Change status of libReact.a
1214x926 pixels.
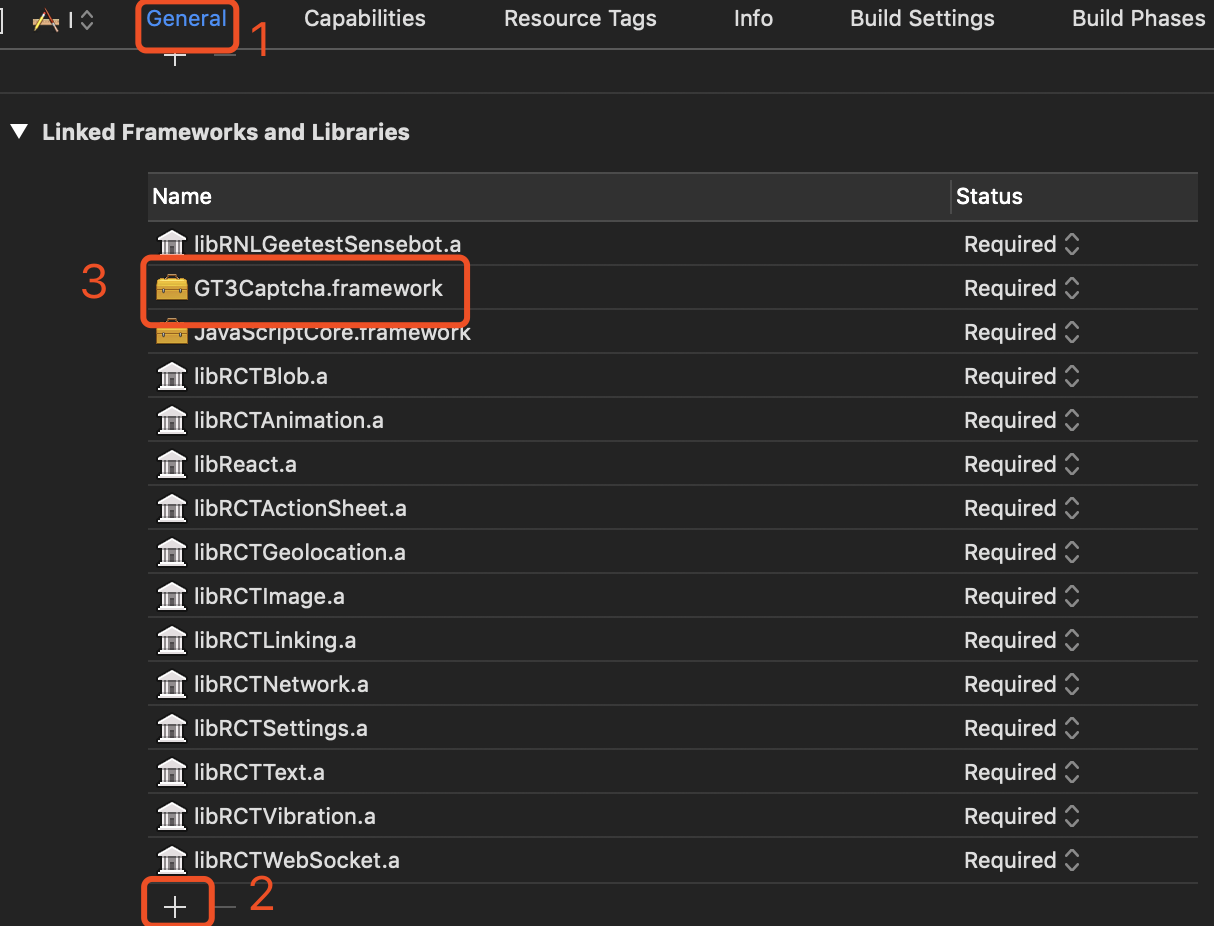pos(1022,464)
